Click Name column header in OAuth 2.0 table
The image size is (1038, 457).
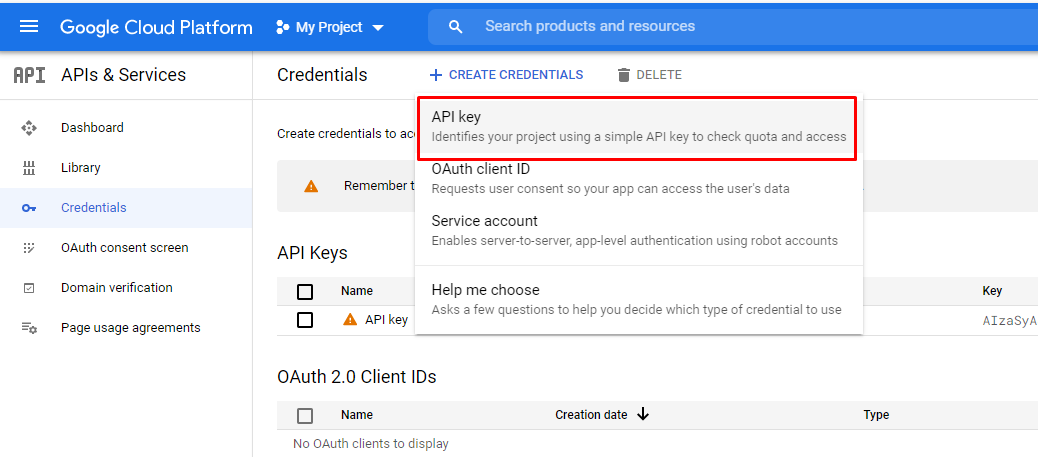tap(357, 415)
